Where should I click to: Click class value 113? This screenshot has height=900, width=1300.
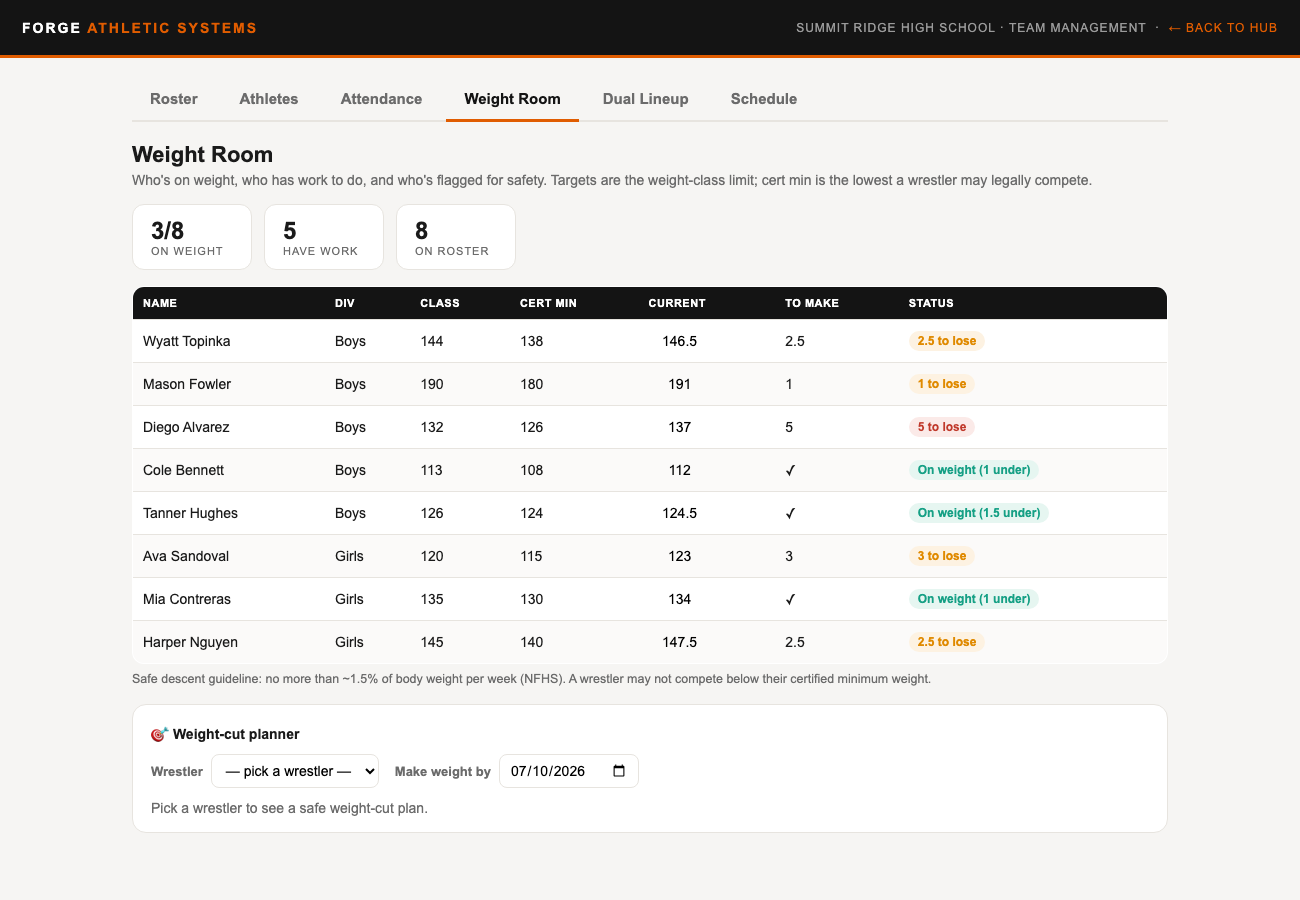point(431,470)
